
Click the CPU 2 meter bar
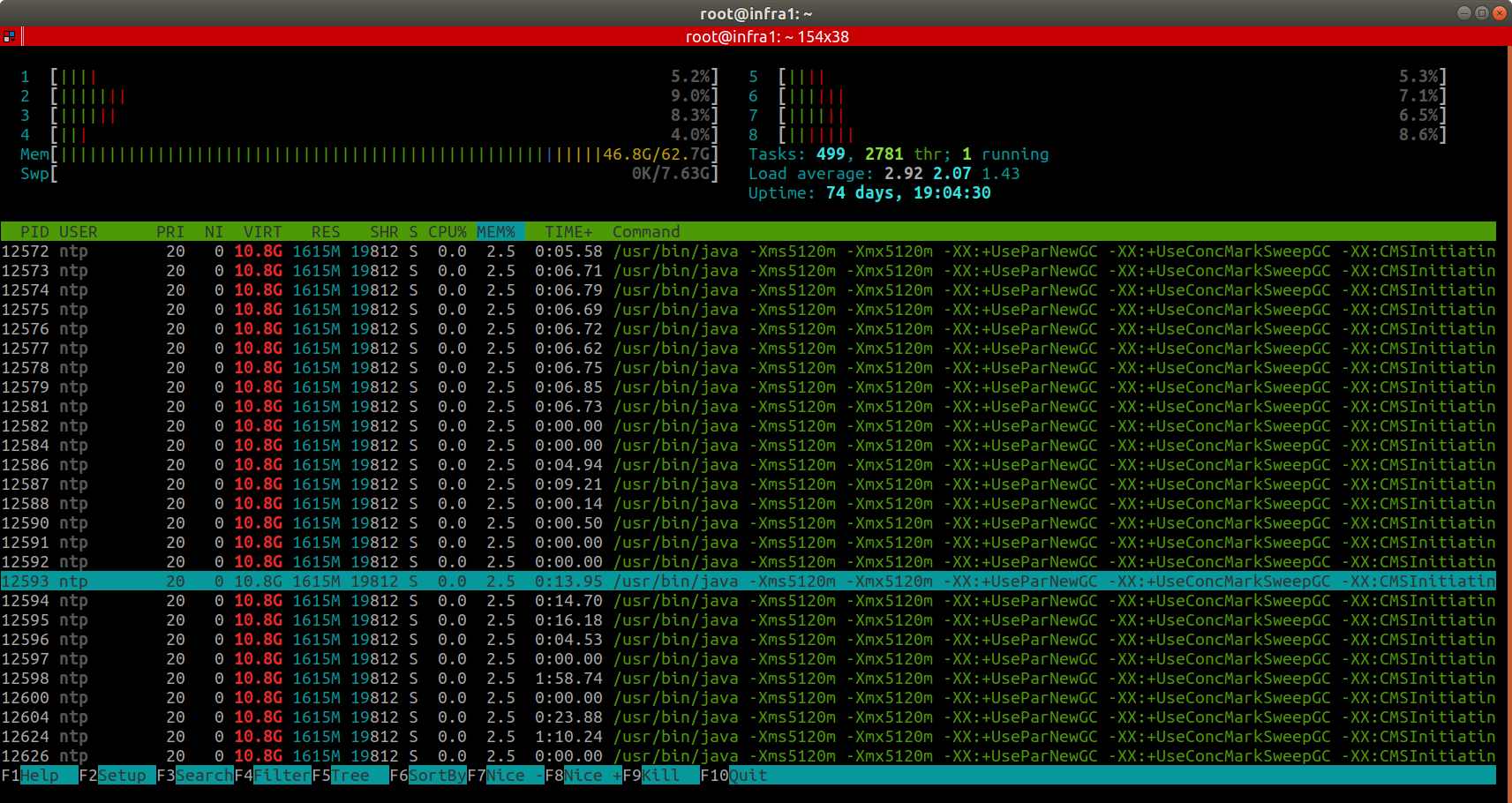pos(370,96)
